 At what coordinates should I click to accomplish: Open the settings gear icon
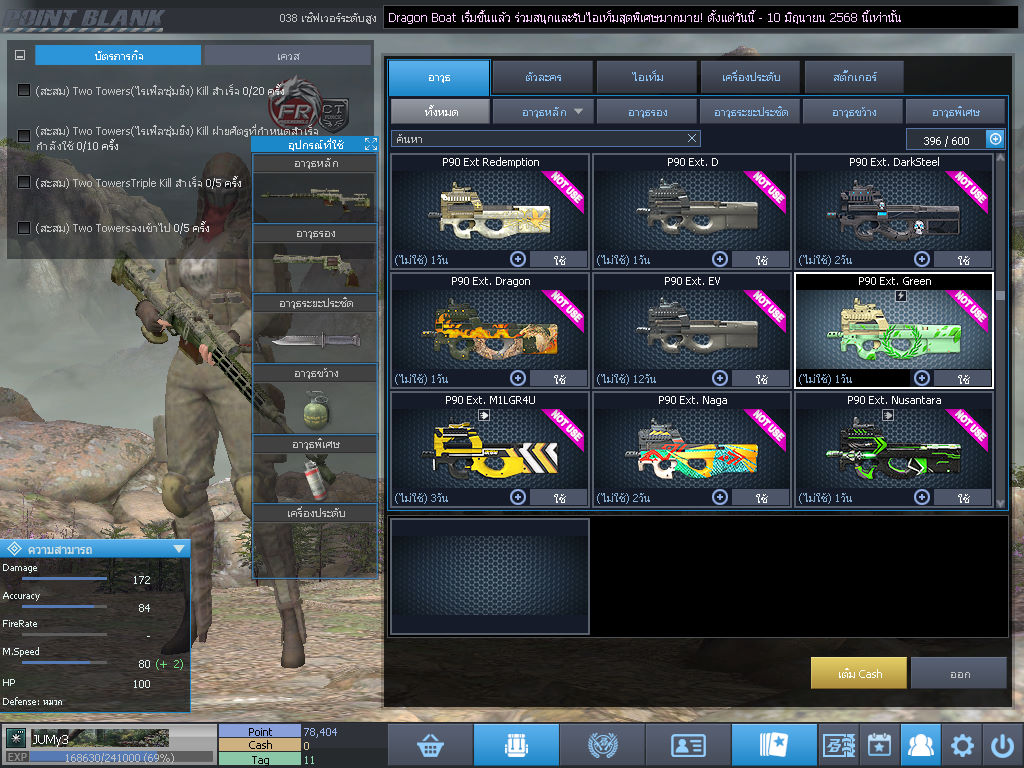click(x=962, y=745)
